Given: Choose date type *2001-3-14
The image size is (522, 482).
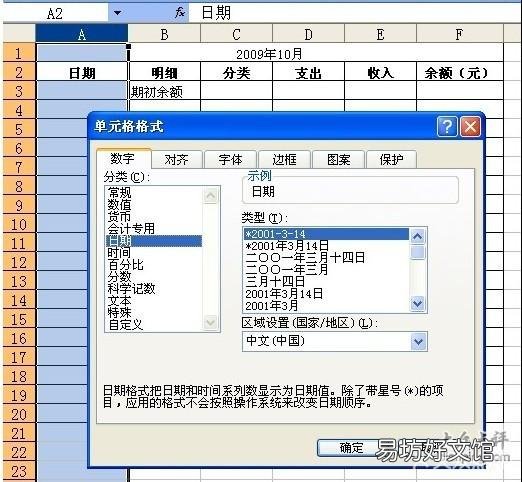Looking at the screenshot, I should (x=326, y=234).
